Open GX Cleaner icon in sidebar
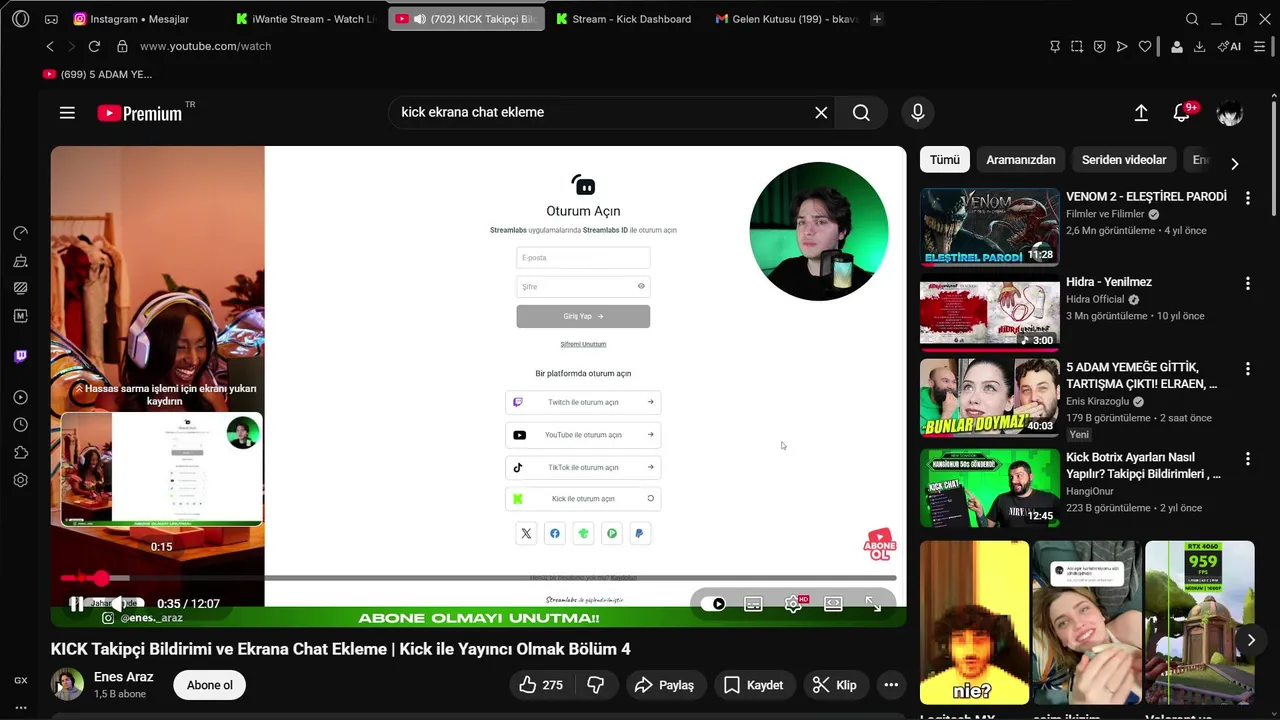The width and height of the screenshot is (1280, 720). 21,261
